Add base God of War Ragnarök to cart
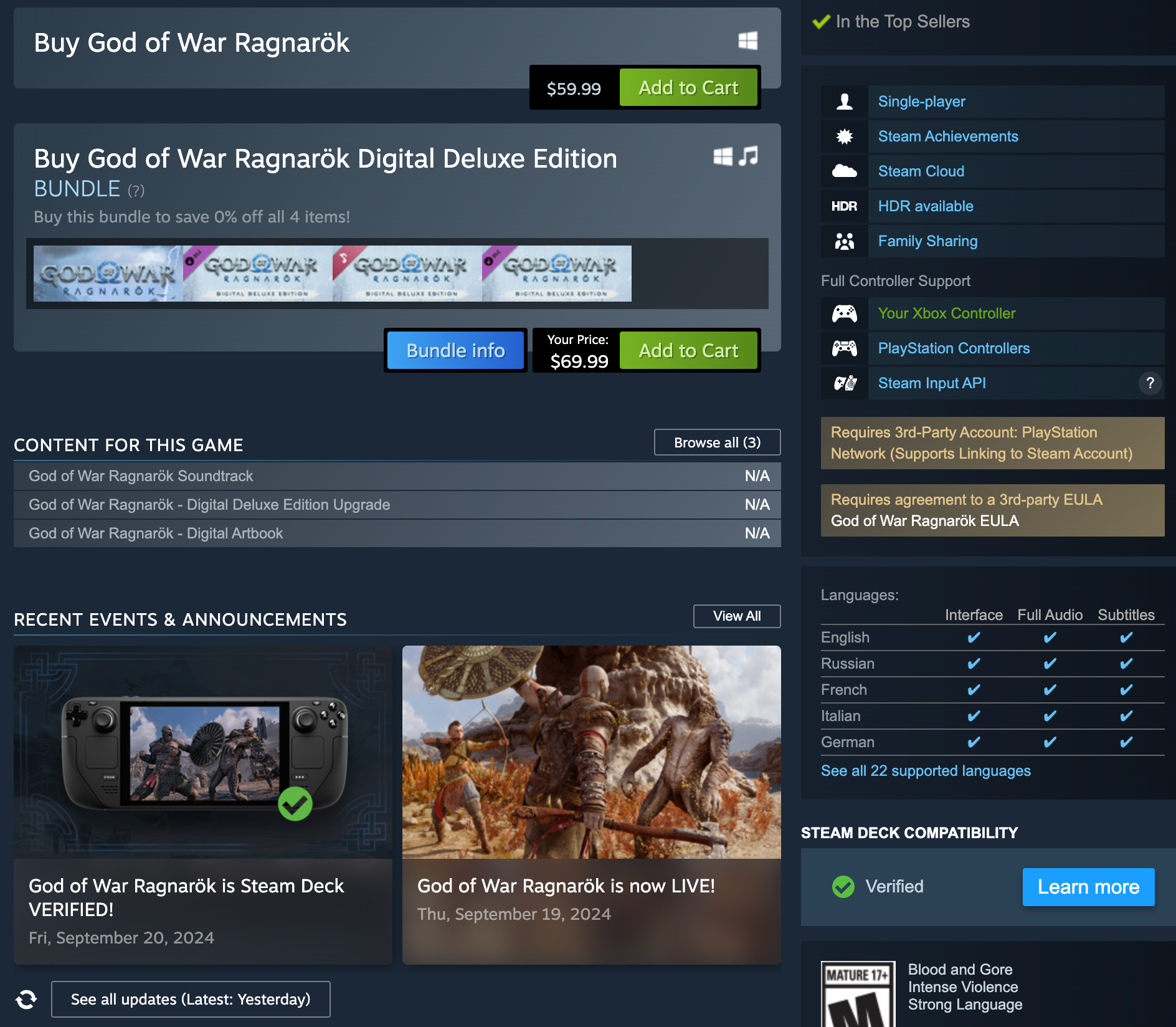The height and width of the screenshot is (1027, 1176). pos(688,87)
